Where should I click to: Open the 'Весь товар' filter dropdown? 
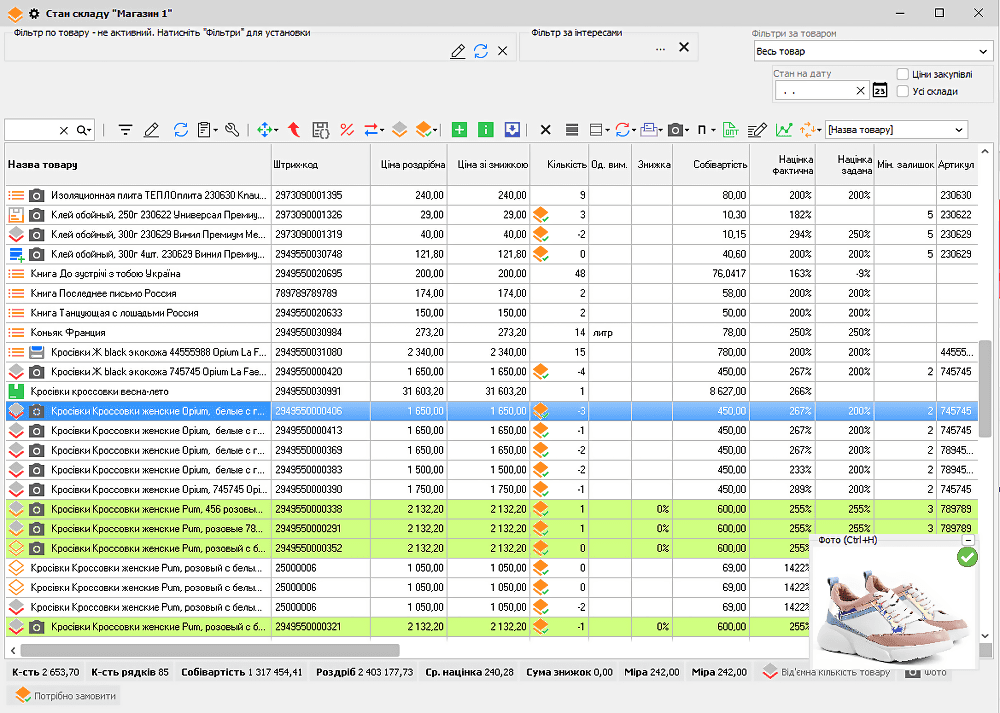[984, 51]
